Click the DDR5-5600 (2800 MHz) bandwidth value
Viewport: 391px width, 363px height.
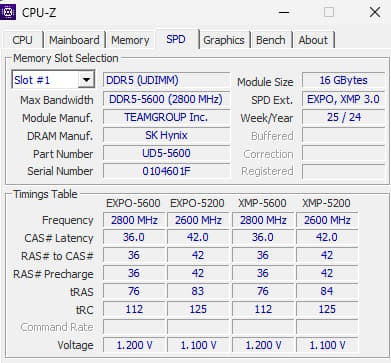point(166,99)
